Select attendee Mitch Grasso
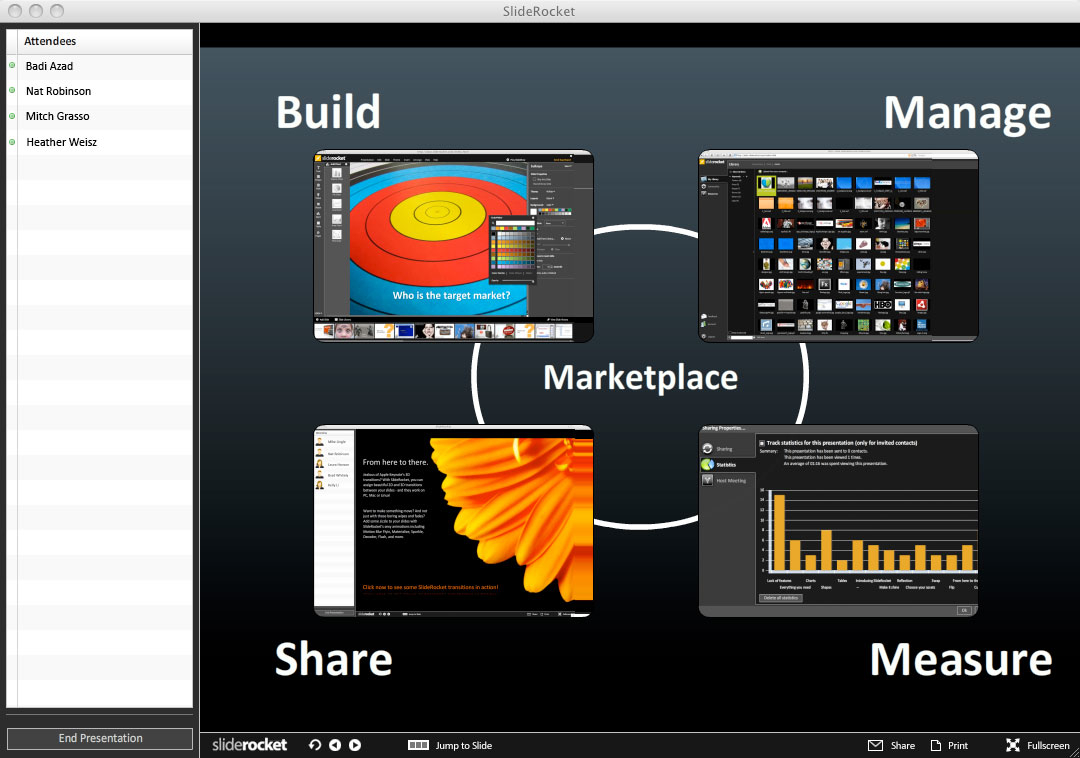The height and width of the screenshot is (758, 1080). pos(99,116)
